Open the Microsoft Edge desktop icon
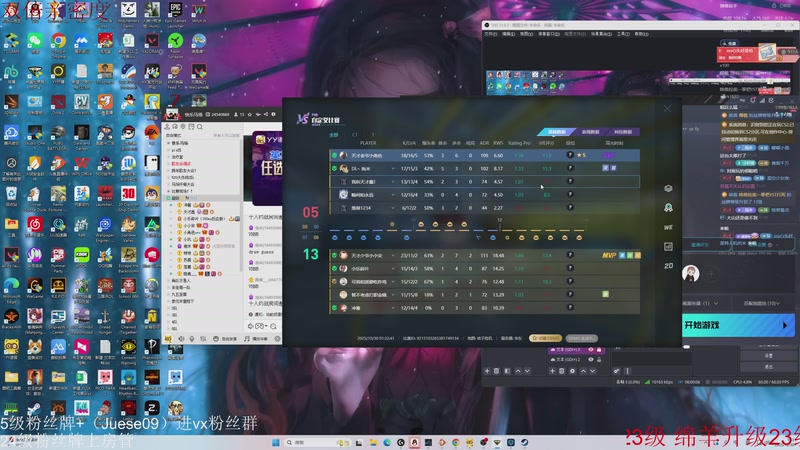This screenshot has width=800, height=450. [x=11, y=289]
